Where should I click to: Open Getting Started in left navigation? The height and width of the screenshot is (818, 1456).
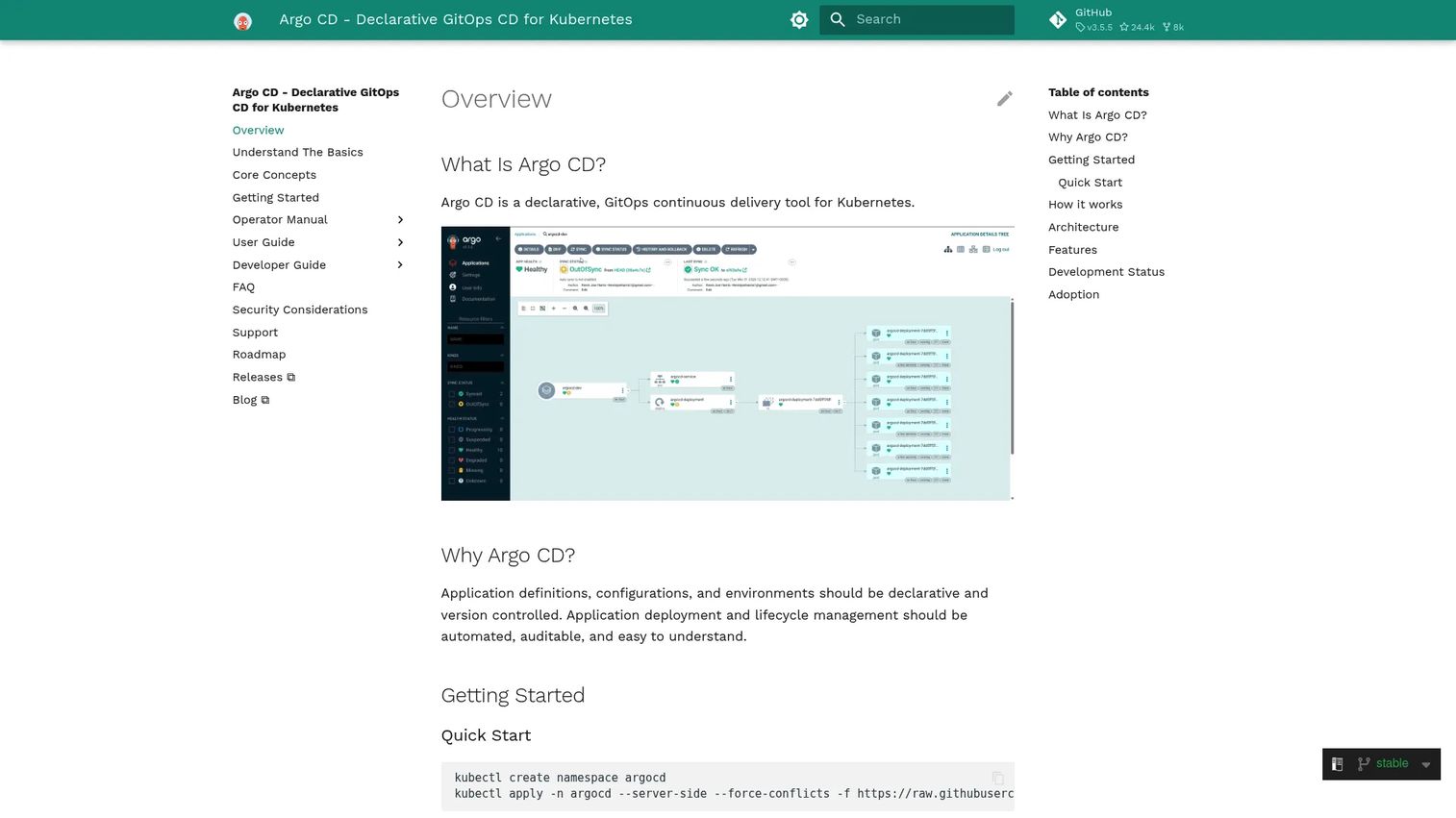[x=276, y=198]
